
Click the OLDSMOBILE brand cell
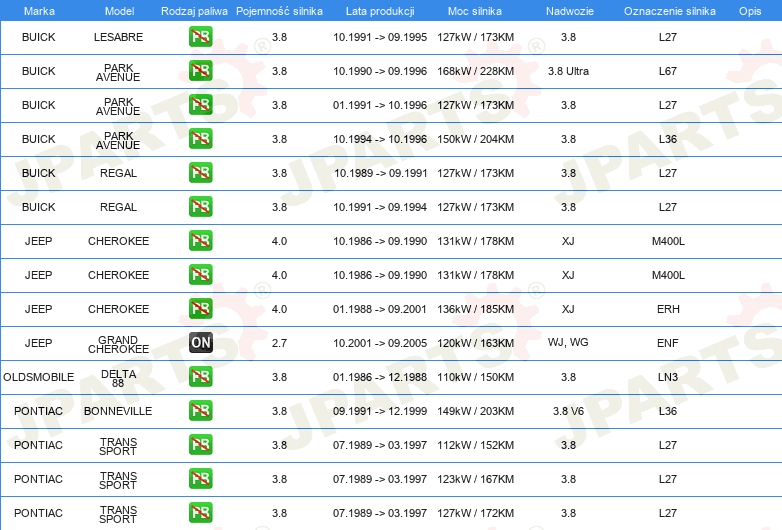point(38,377)
